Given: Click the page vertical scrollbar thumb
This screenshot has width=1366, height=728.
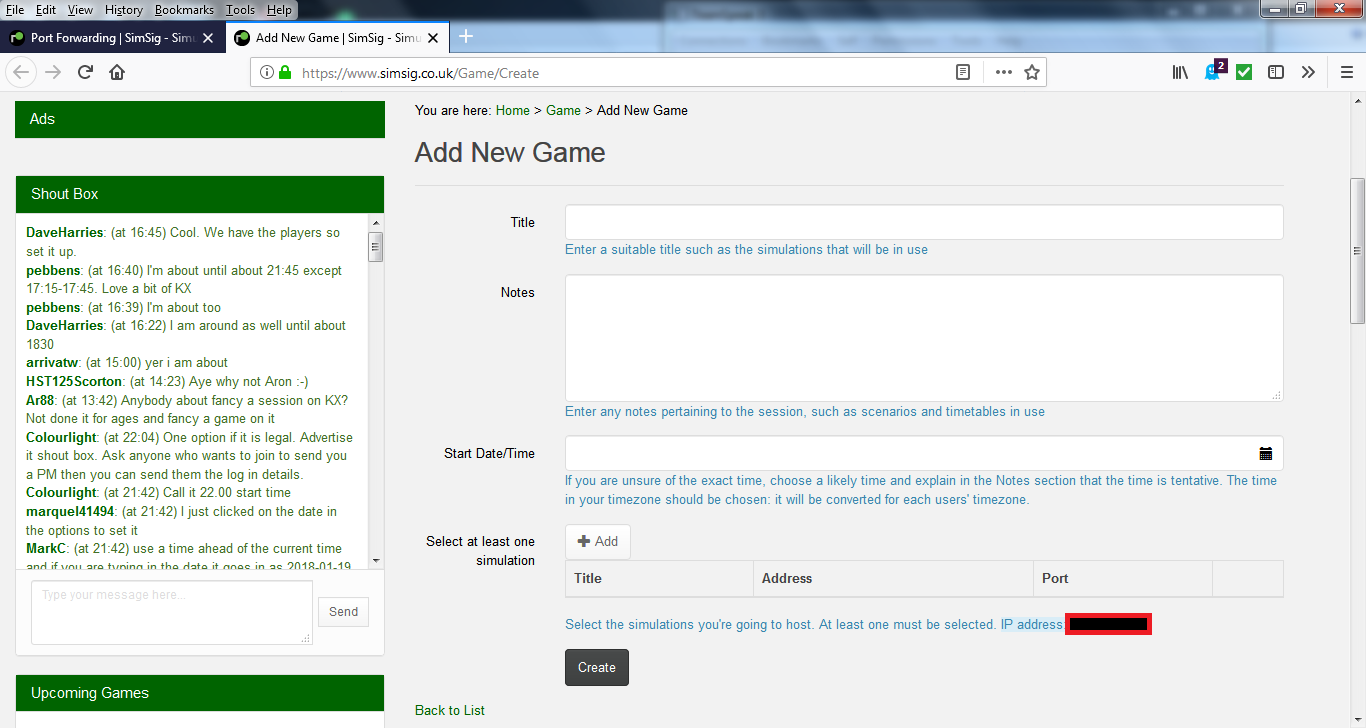Looking at the screenshot, I should pos(1358,251).
